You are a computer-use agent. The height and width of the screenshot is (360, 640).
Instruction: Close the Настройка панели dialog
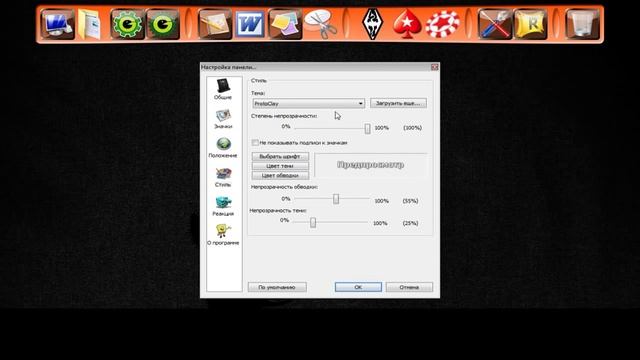pos(435,67)
